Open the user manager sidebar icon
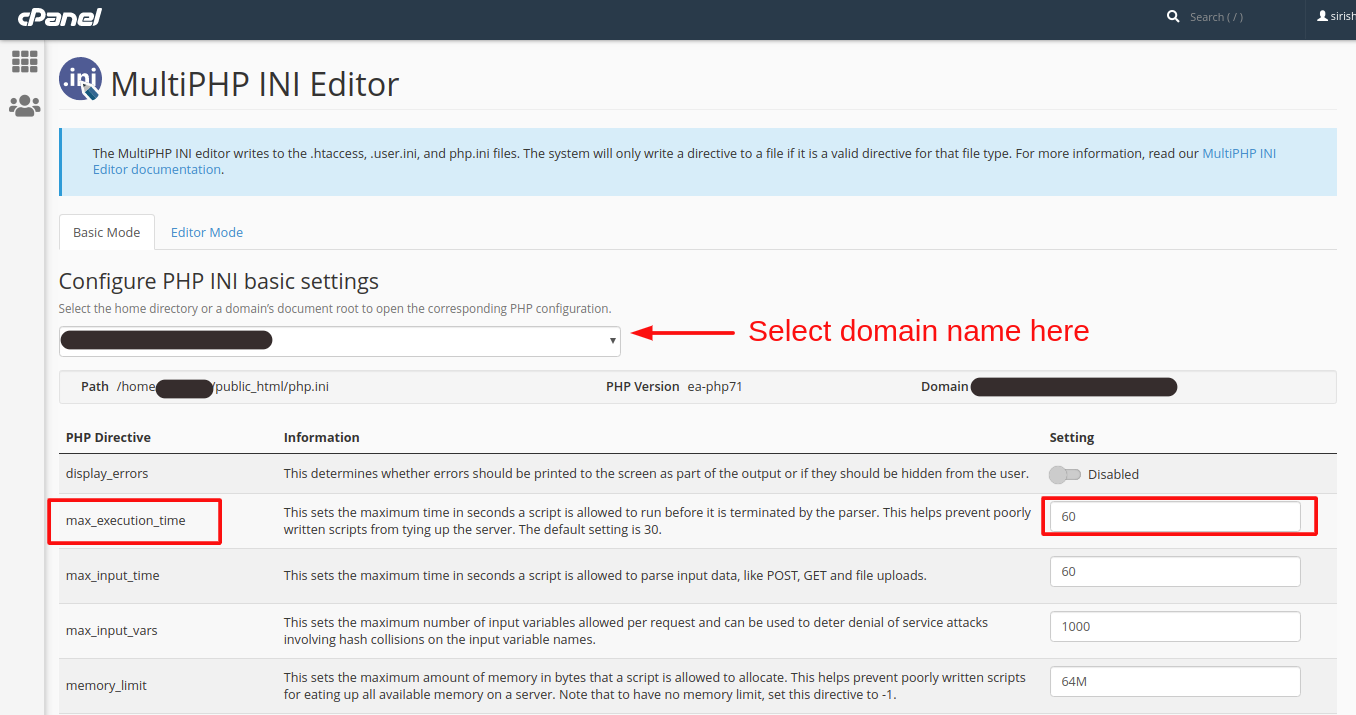 coord(24,105)
